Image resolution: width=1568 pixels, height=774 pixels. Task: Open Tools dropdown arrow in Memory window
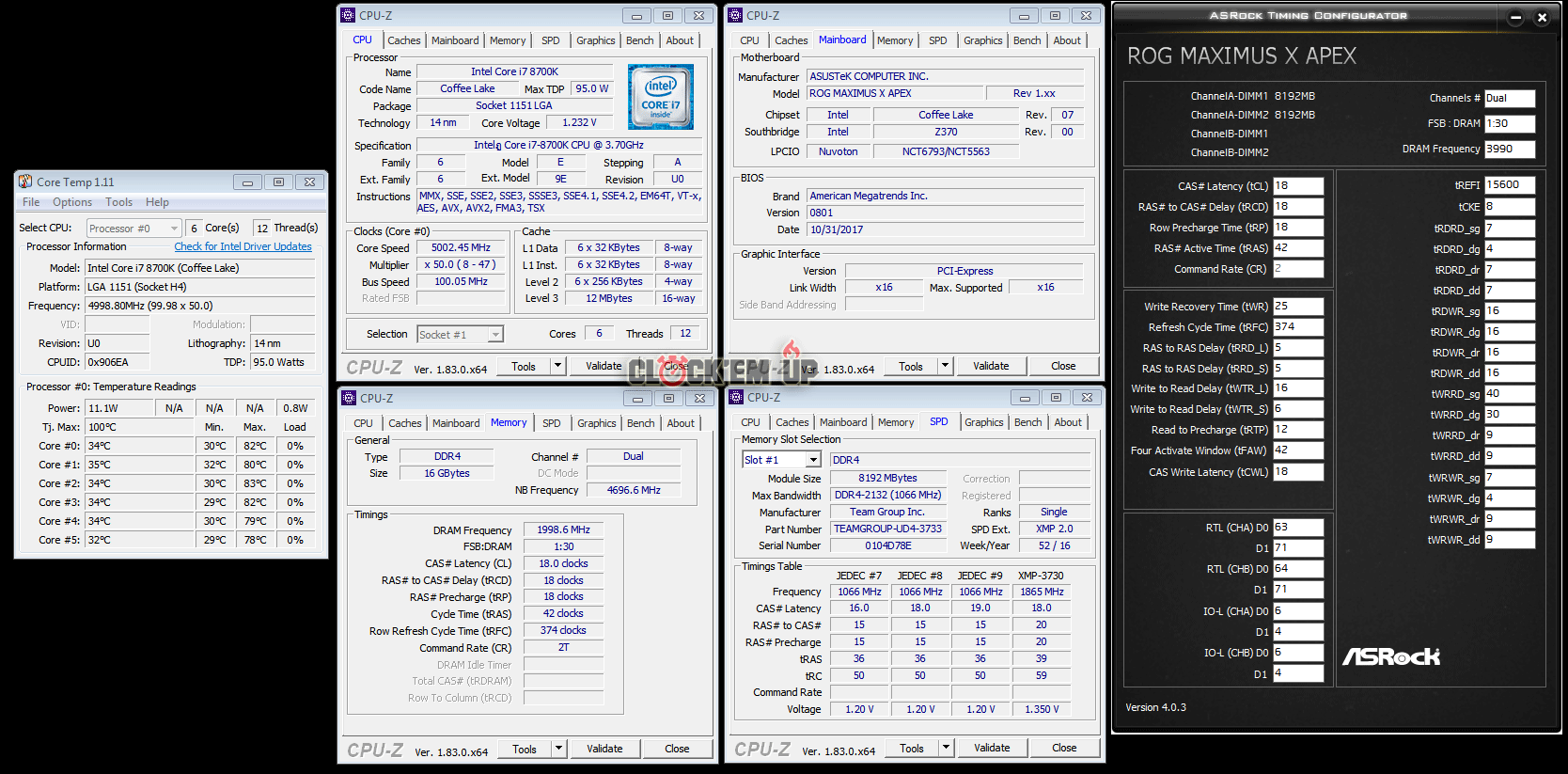click(558, 749)
